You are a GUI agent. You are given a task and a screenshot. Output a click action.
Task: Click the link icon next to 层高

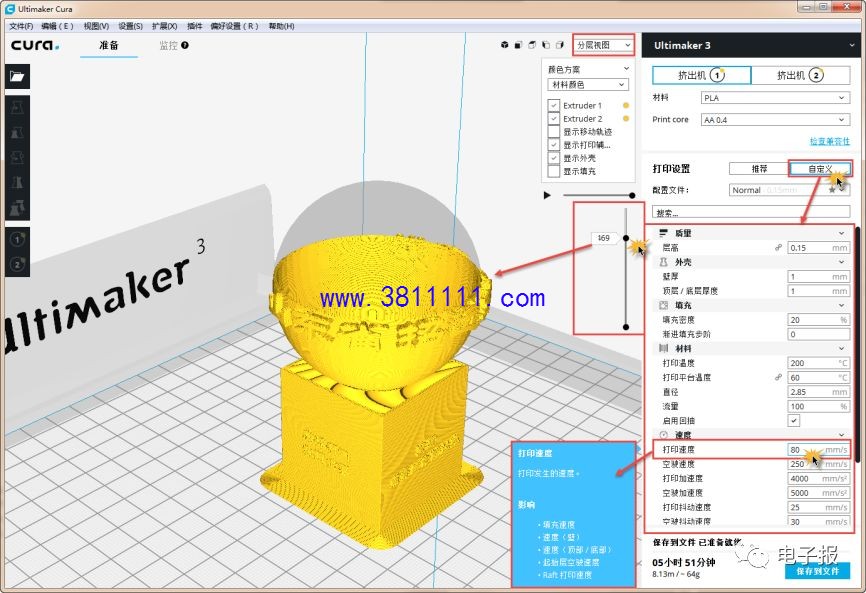(x=778, y=247)
